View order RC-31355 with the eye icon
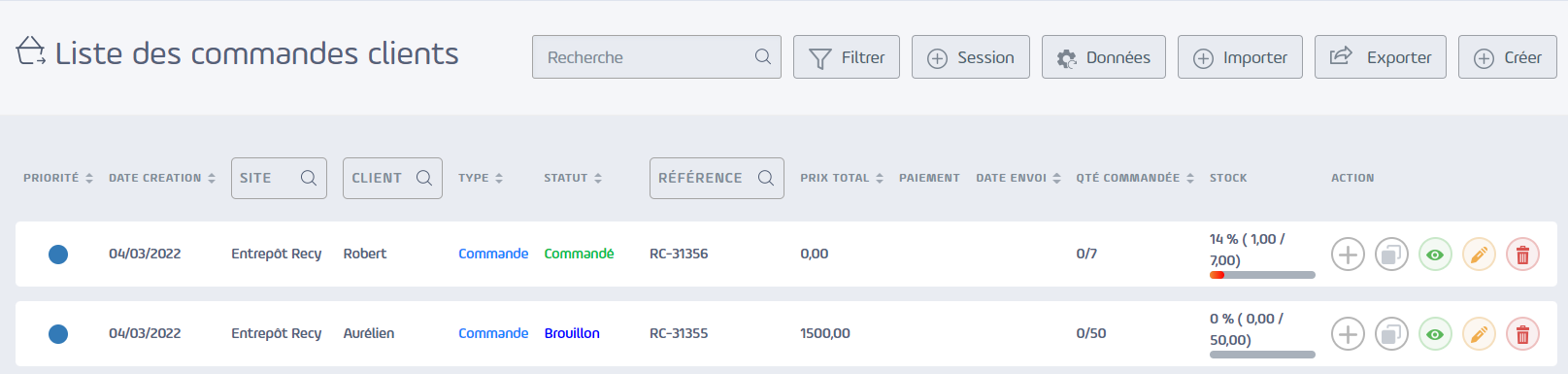 (x=1435, y=334)
